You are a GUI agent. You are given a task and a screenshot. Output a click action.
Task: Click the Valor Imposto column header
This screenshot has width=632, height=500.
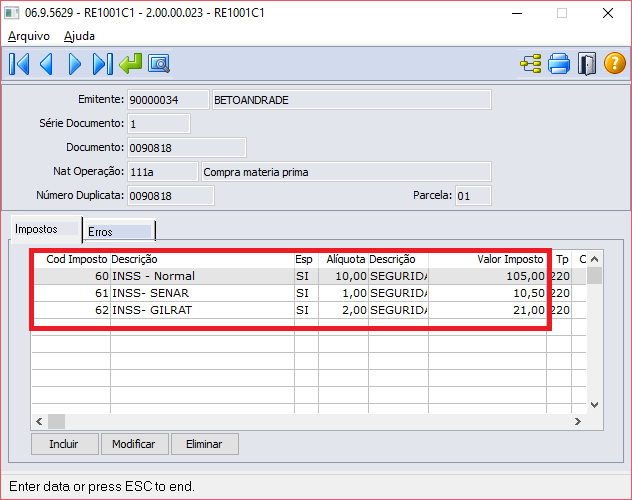point(488,259)
